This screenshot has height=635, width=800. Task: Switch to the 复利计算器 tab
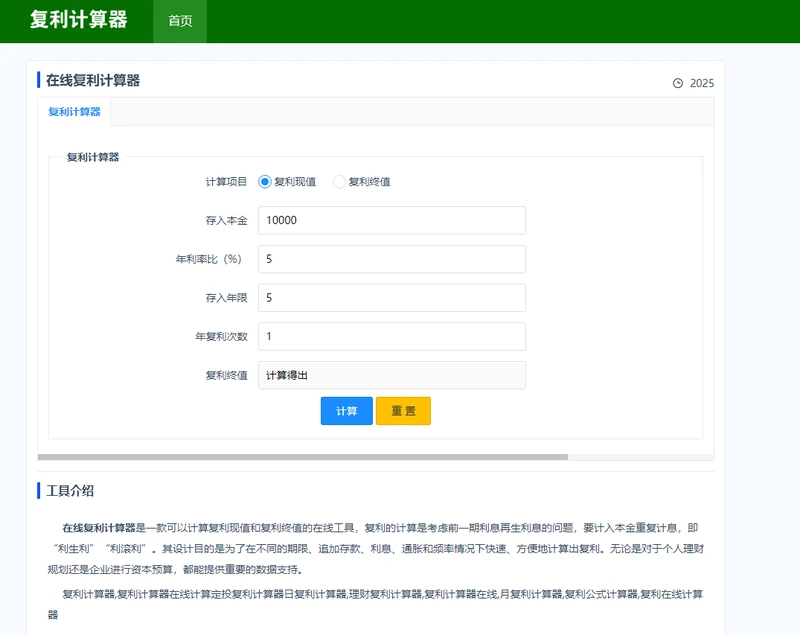click(74, 112)
